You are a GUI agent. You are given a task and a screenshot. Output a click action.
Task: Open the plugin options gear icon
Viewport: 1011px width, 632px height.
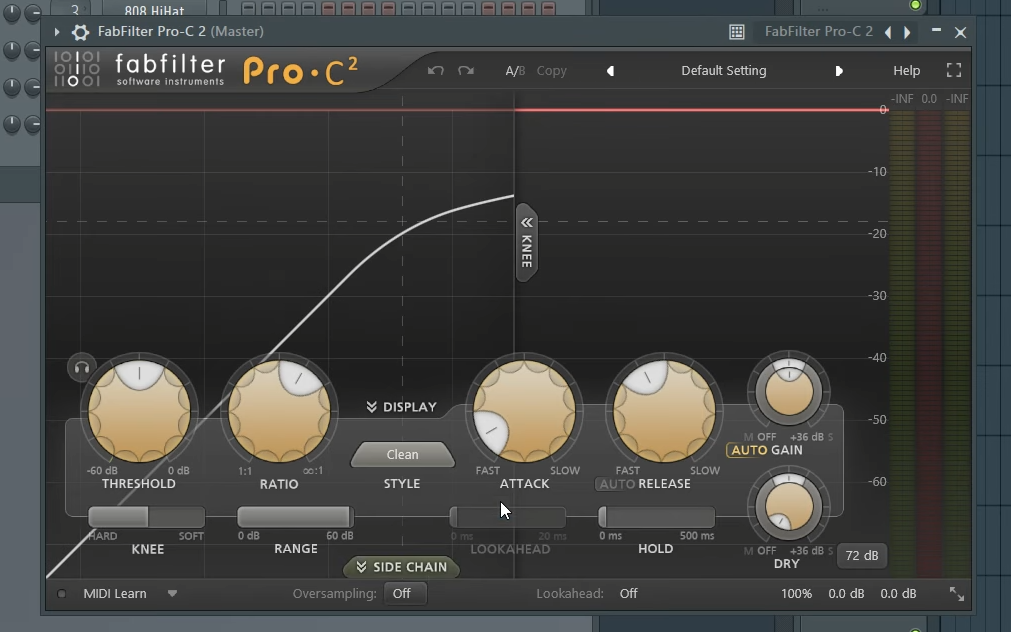pos(80,32)
